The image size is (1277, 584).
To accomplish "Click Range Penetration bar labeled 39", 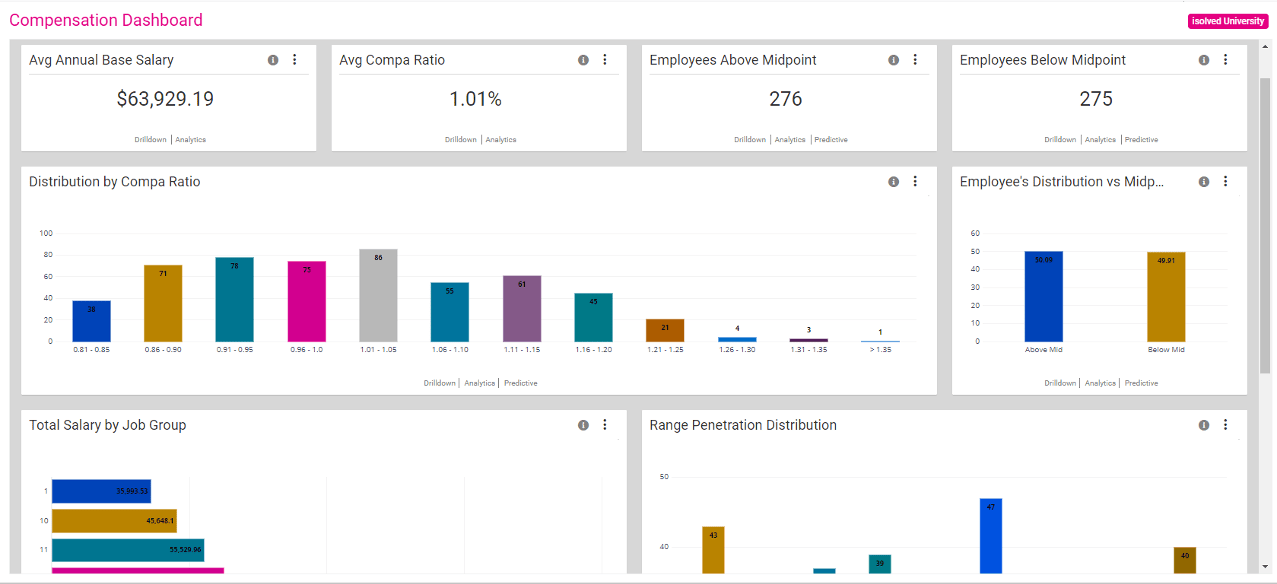I will 880,564.
